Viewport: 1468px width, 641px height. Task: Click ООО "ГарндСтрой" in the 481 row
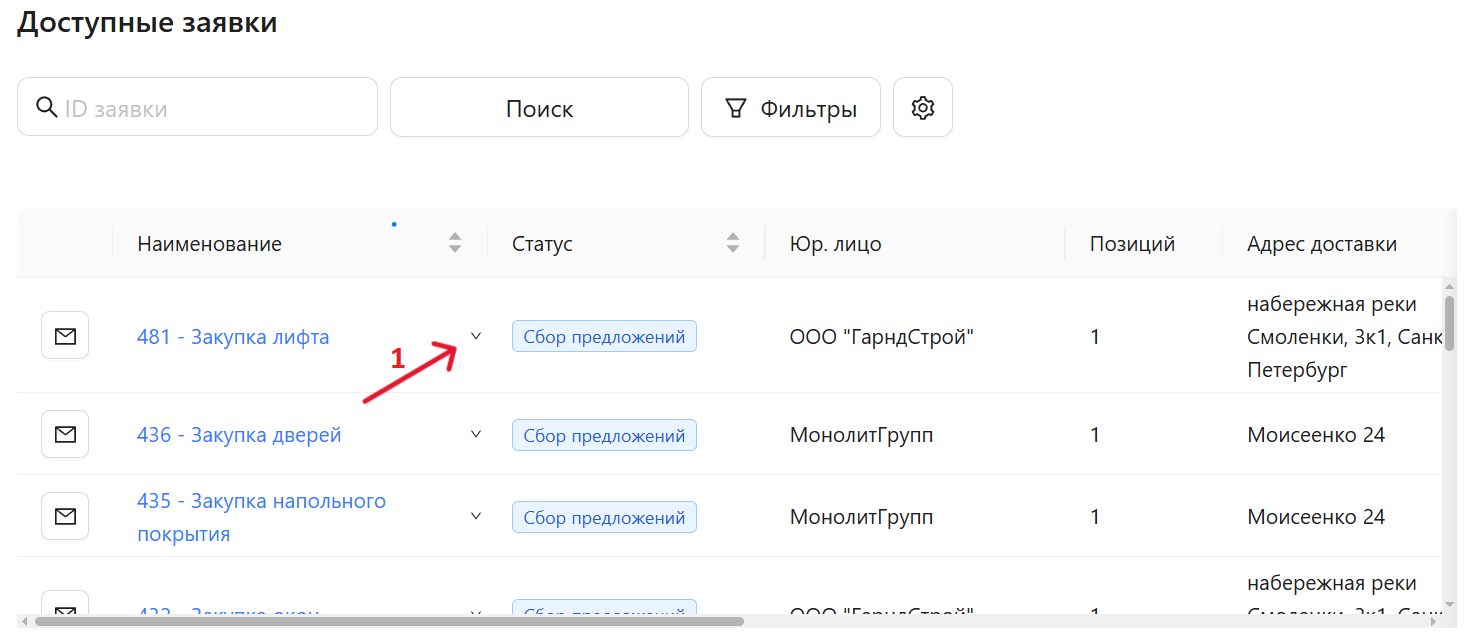[882, 337]
